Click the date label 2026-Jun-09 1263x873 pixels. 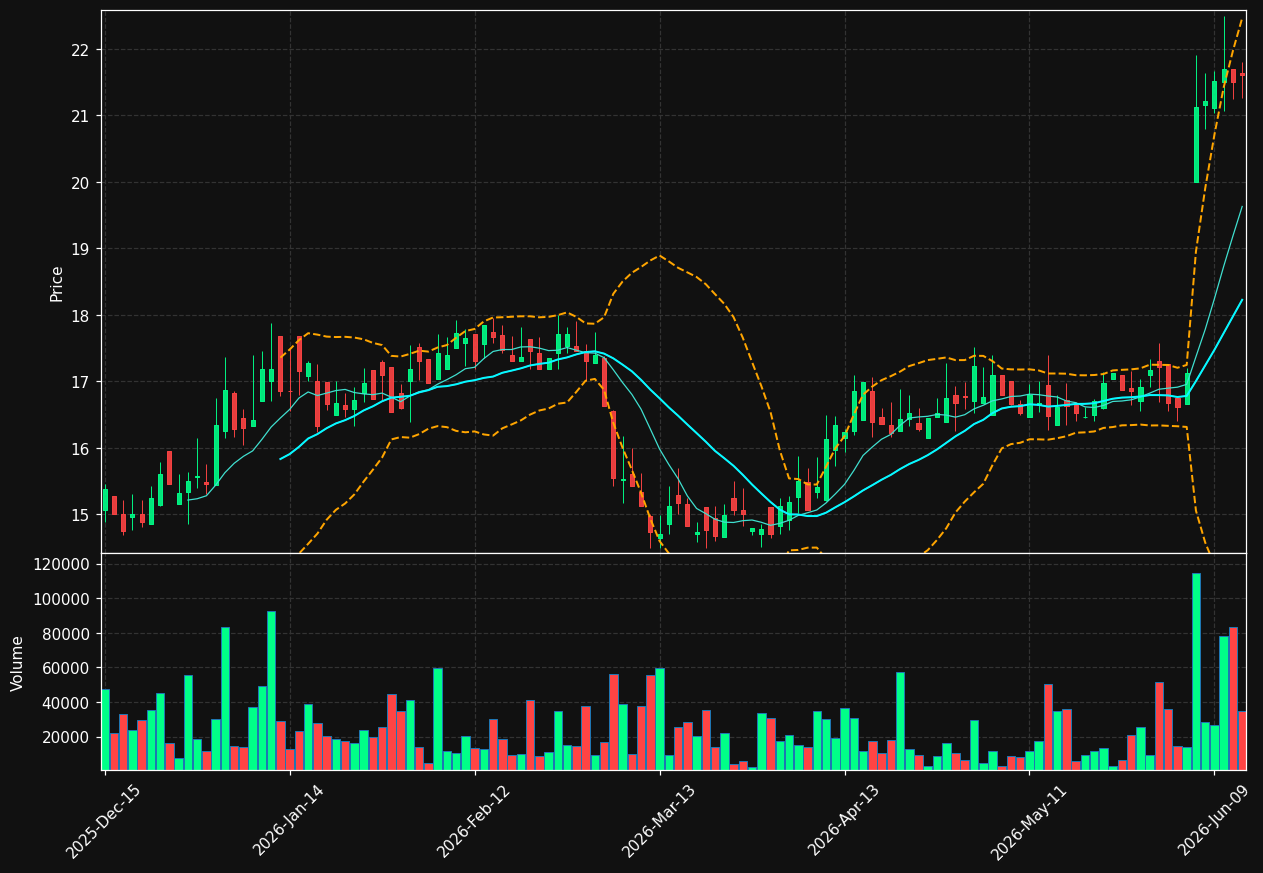tap(1213, 821)
